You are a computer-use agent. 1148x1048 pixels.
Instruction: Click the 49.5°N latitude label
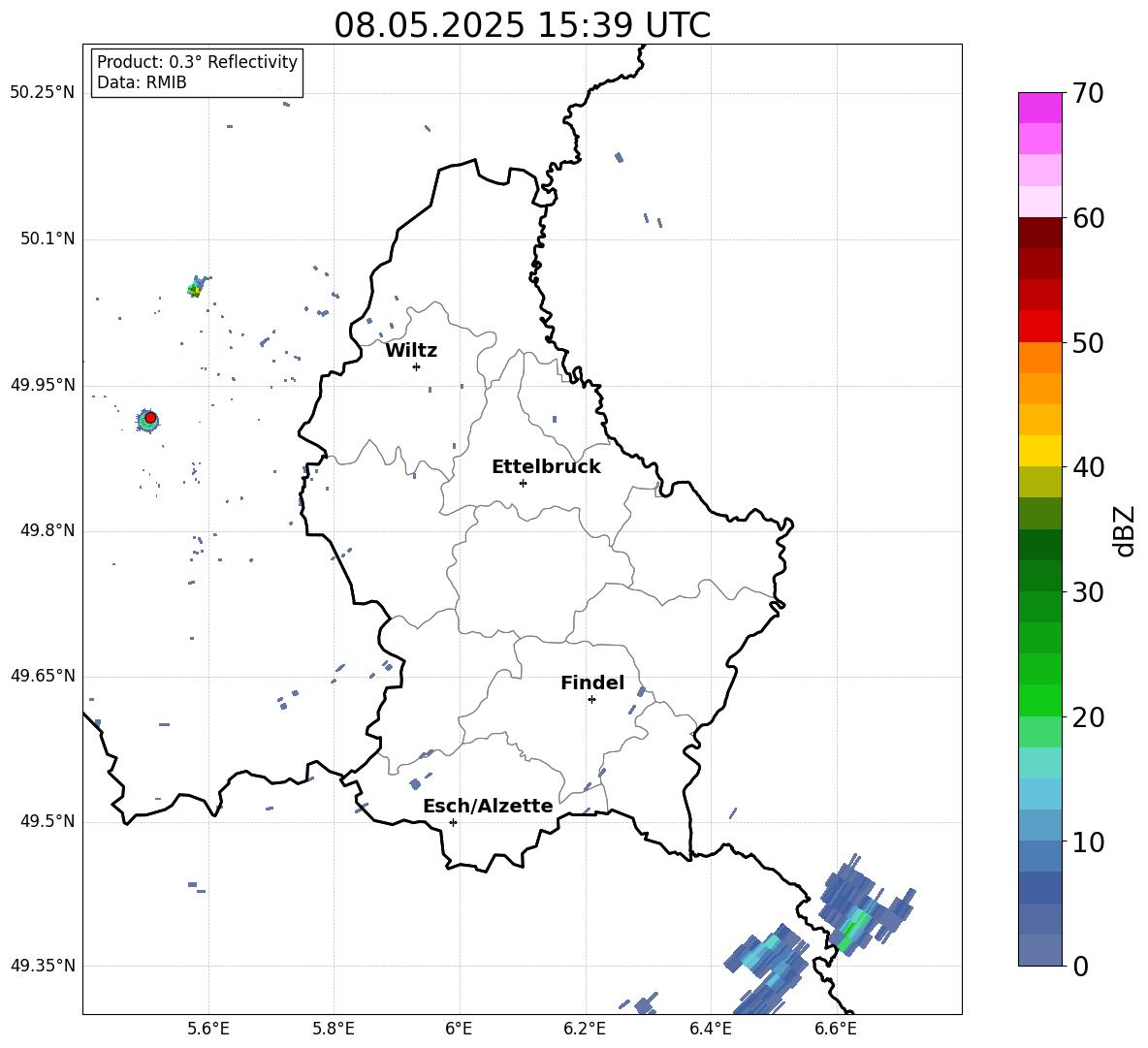tap(48, 821)
